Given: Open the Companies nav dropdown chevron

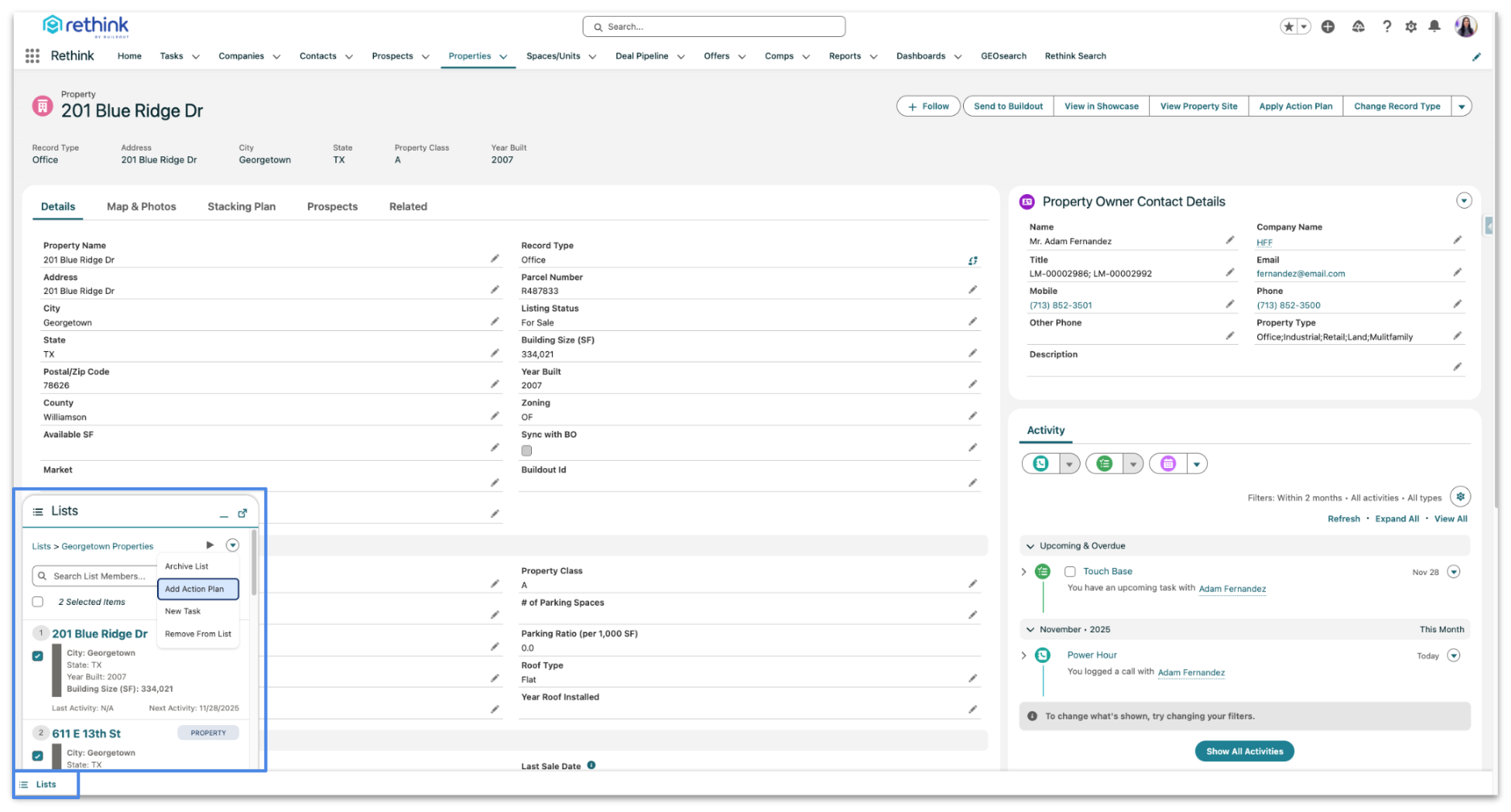Looking at the screenshot, I should (x=276, y=56).
